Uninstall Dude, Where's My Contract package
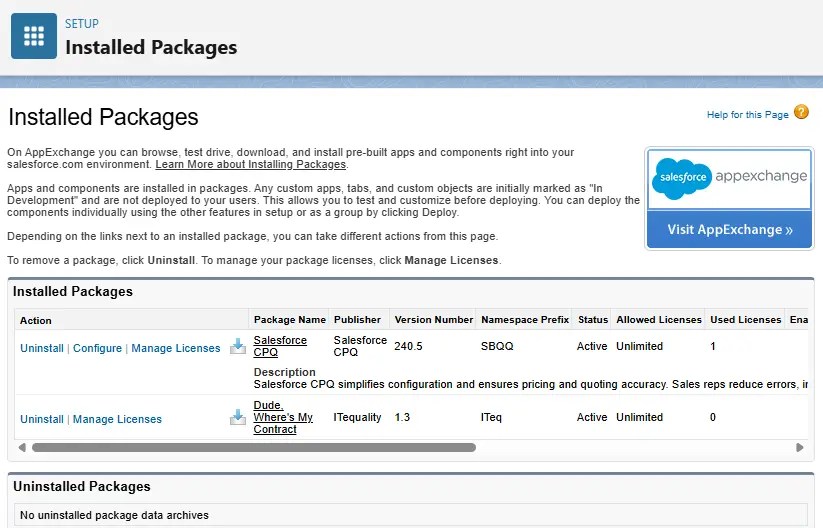 click(x=42, y=419)
